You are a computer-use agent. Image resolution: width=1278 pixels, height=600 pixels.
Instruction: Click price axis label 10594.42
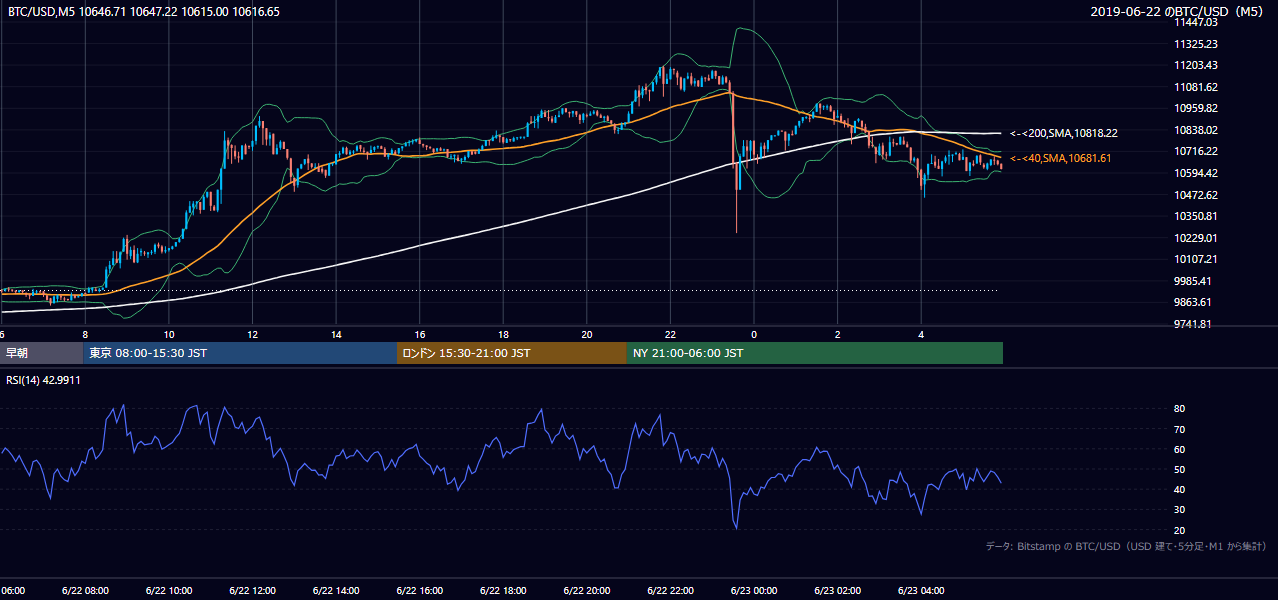1195,173
